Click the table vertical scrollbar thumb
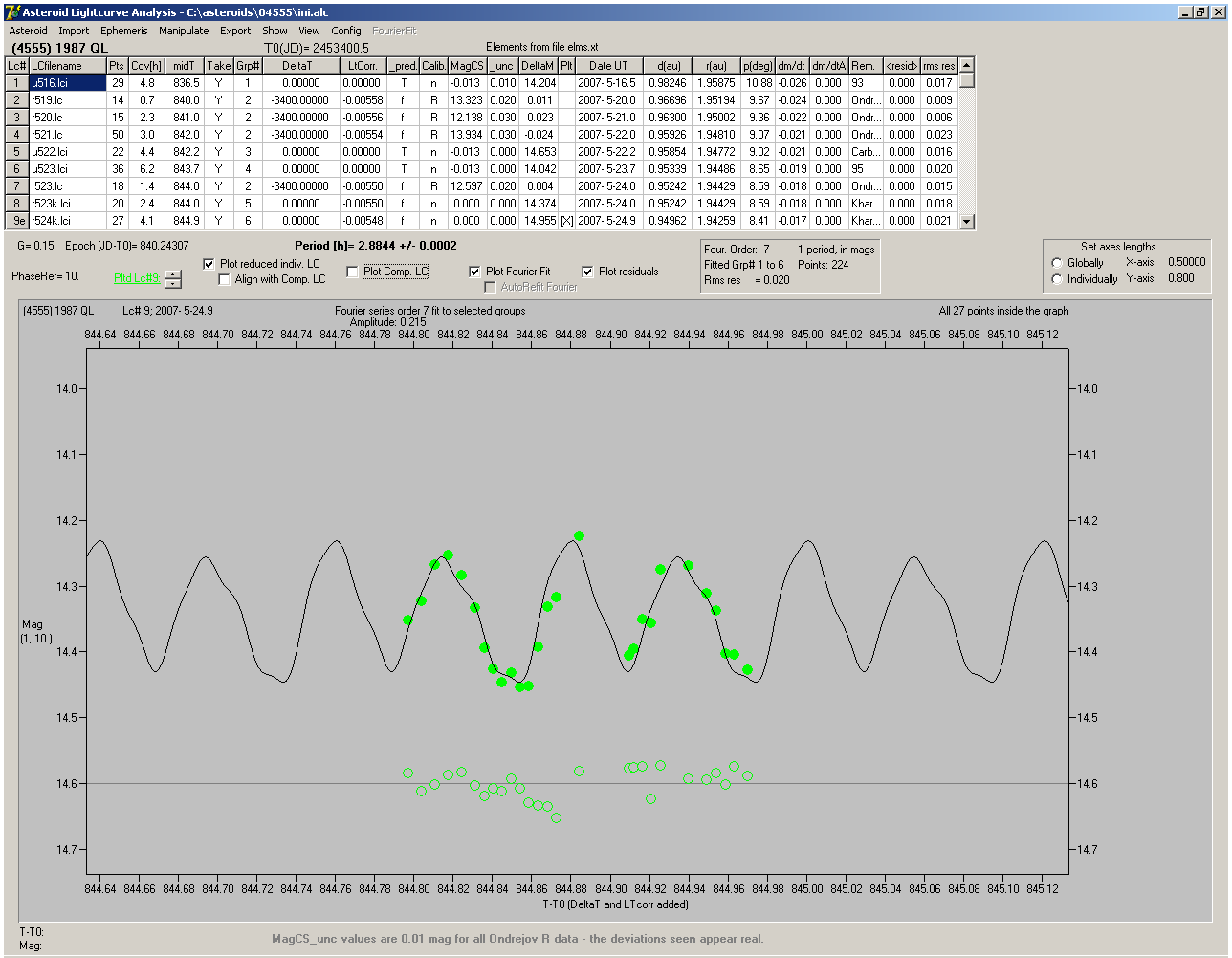 point(966,81)
